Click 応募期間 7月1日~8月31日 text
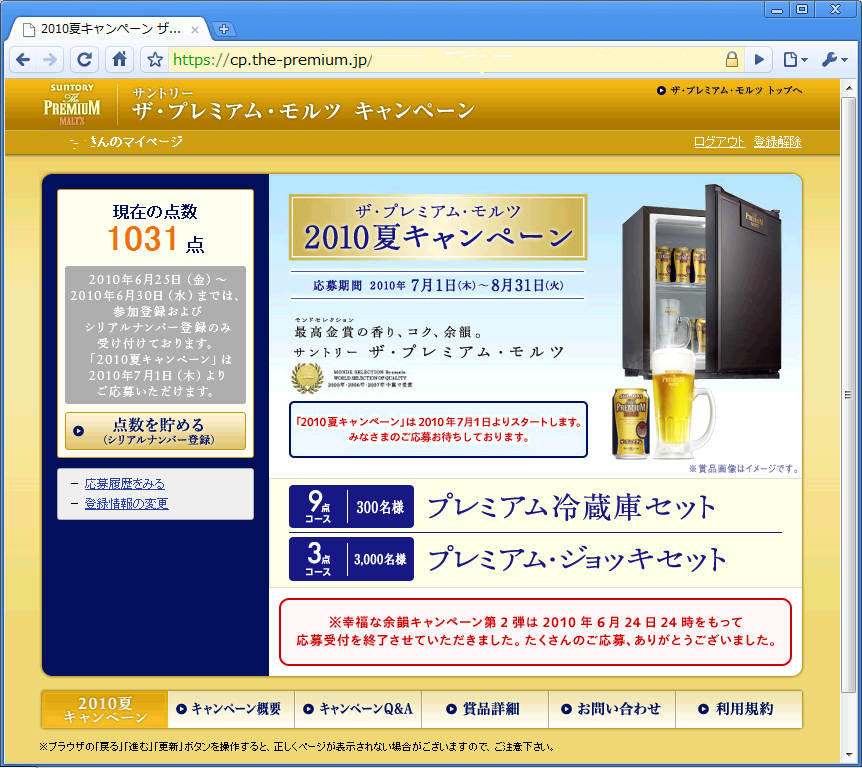The width and height of the screenshot is (862, 768). (438, 285)
